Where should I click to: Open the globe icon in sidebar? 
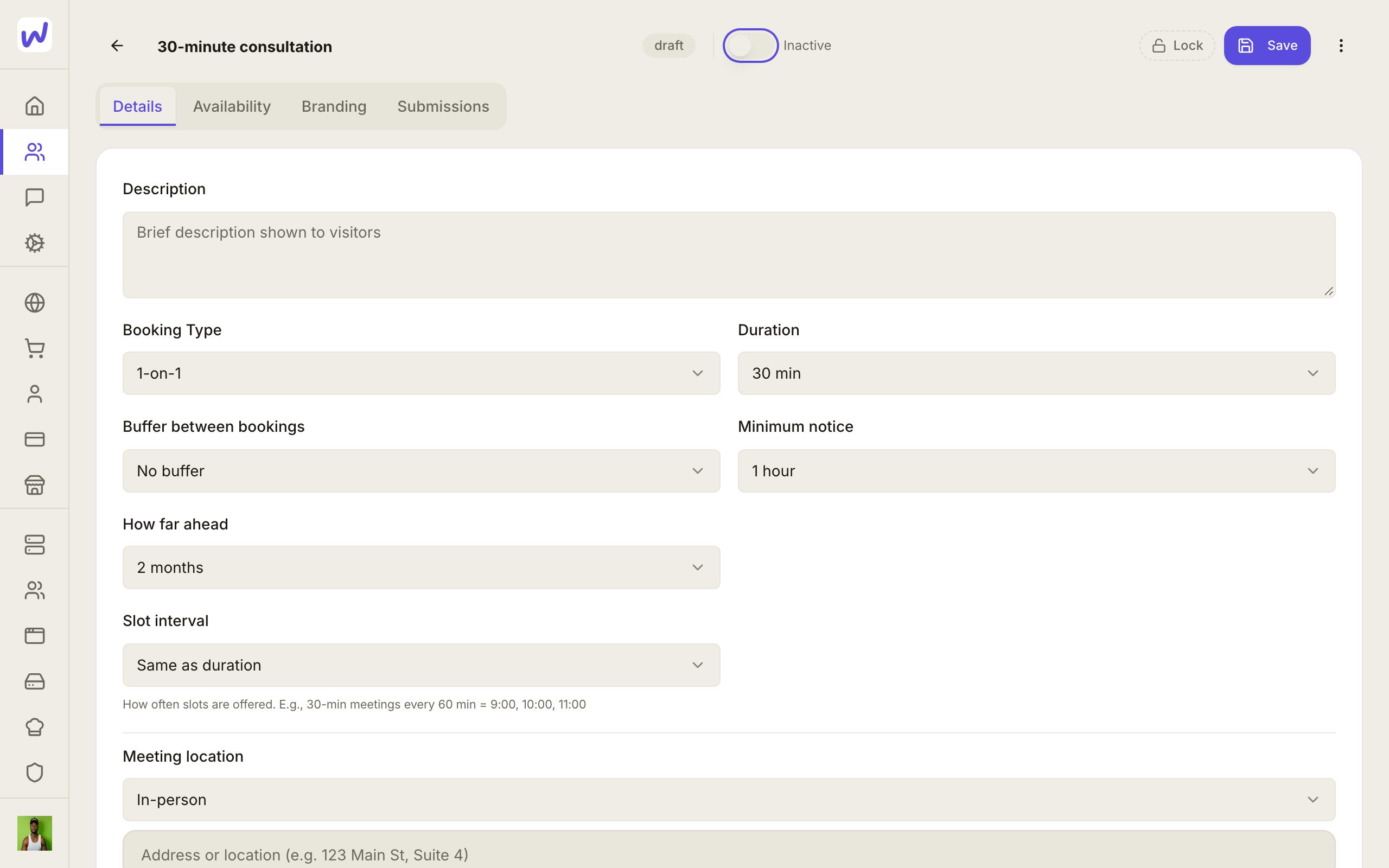(34, 303)
